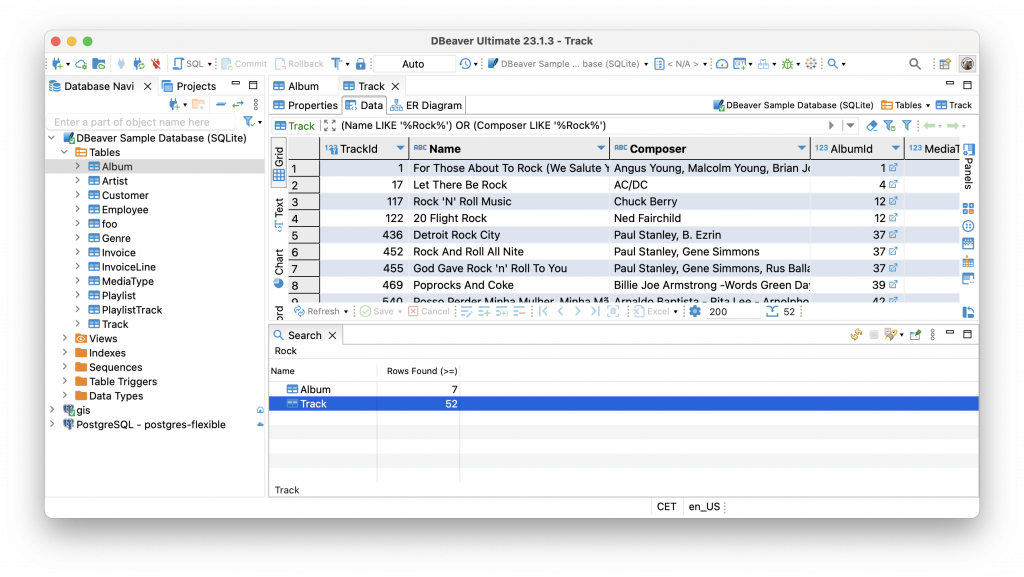Click the green bug debug icon
Screen dimensions: 1024x577
click(788, 64)
